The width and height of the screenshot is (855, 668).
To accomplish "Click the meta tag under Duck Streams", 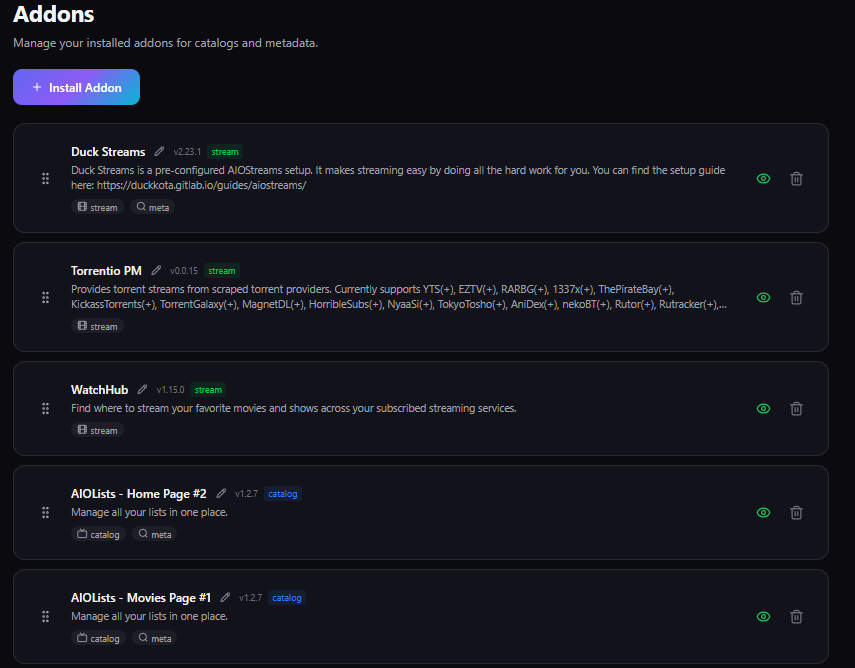I will (x=153, y=208).
